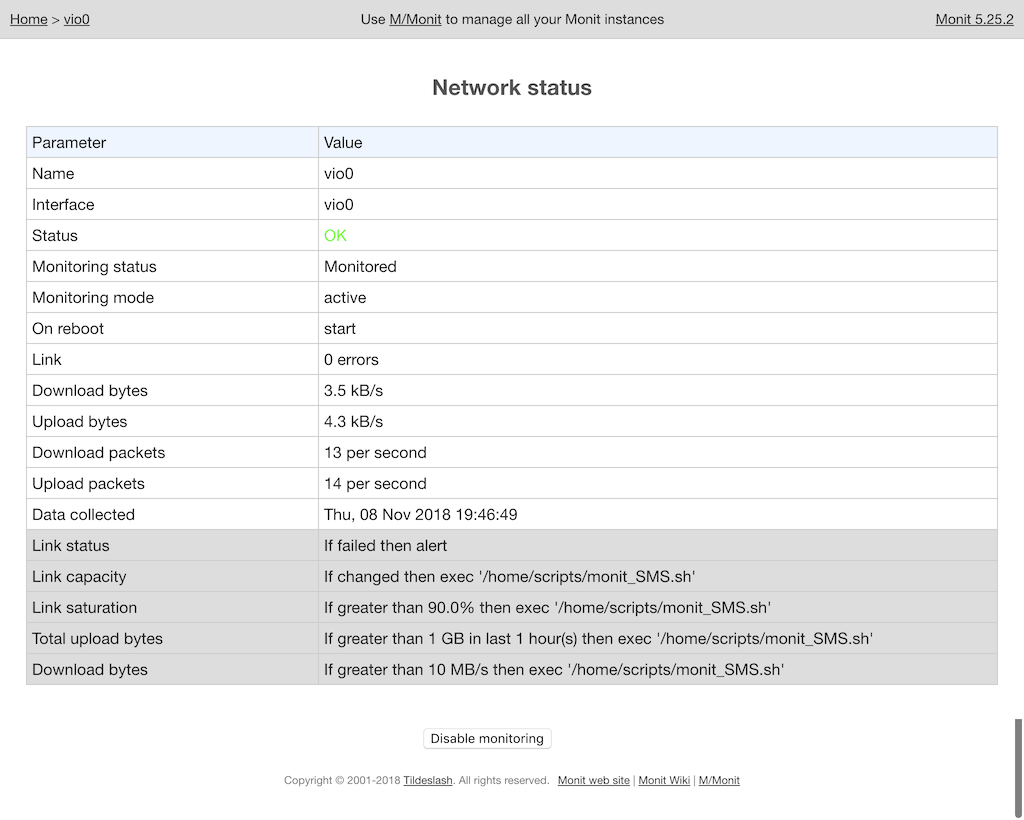Click the 'Link capacity' parameter label
1024x820 pixels.
(79, 576)
